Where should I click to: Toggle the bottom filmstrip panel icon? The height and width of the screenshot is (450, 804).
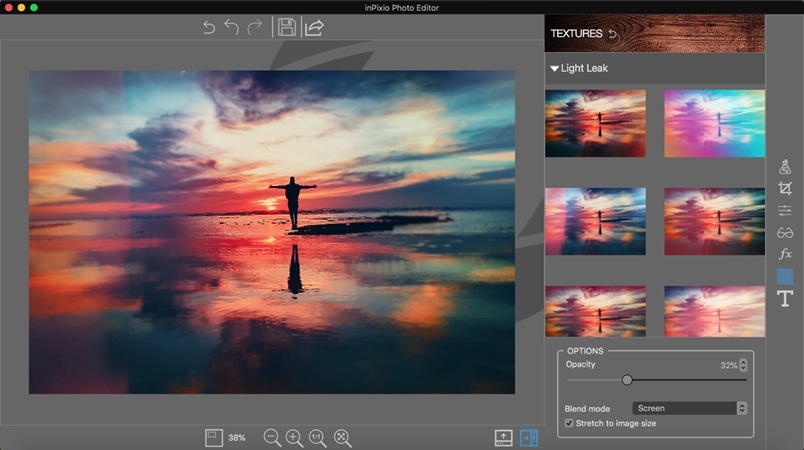[x=504, y=438]
